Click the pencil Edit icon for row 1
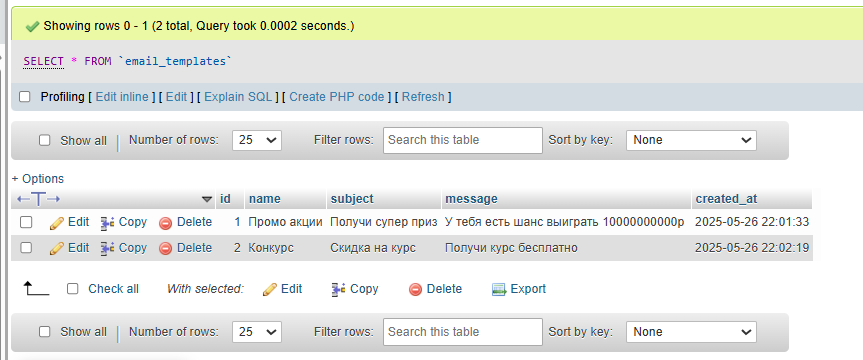Screen dimensions: 863x360 tap(57, 222)
